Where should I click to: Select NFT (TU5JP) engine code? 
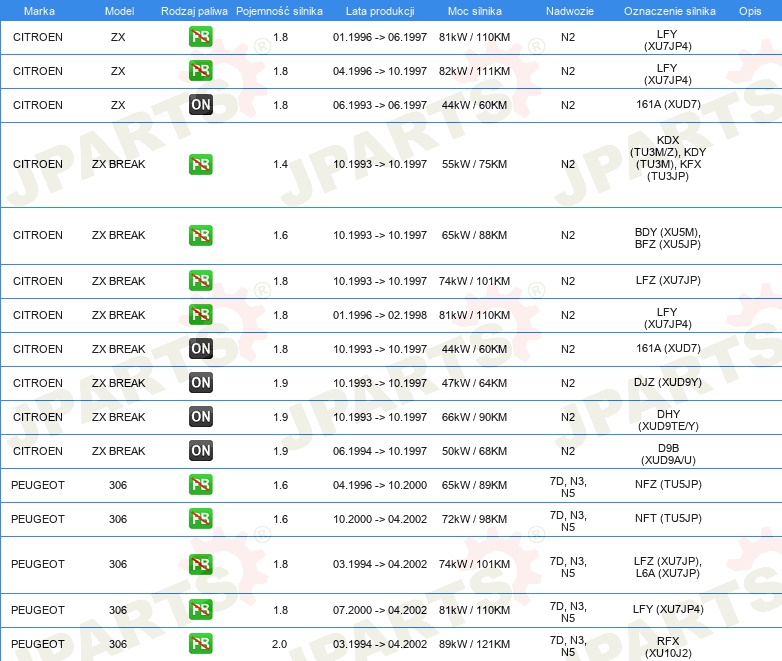point(668,518)
